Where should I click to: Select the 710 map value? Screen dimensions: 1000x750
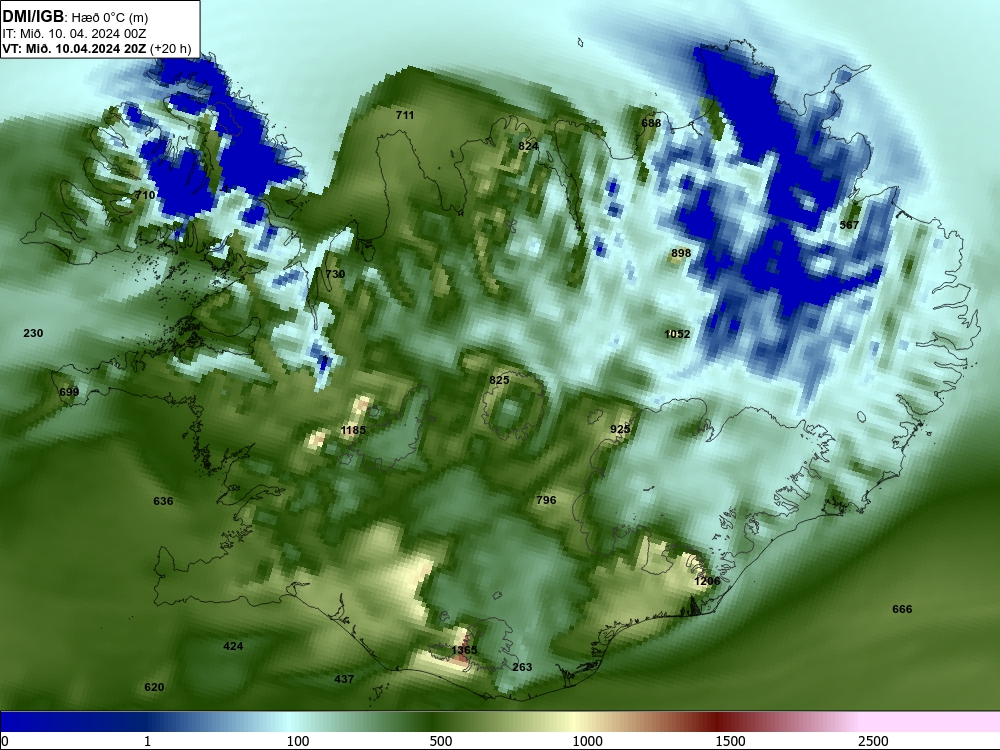click(x=145, y=195)
